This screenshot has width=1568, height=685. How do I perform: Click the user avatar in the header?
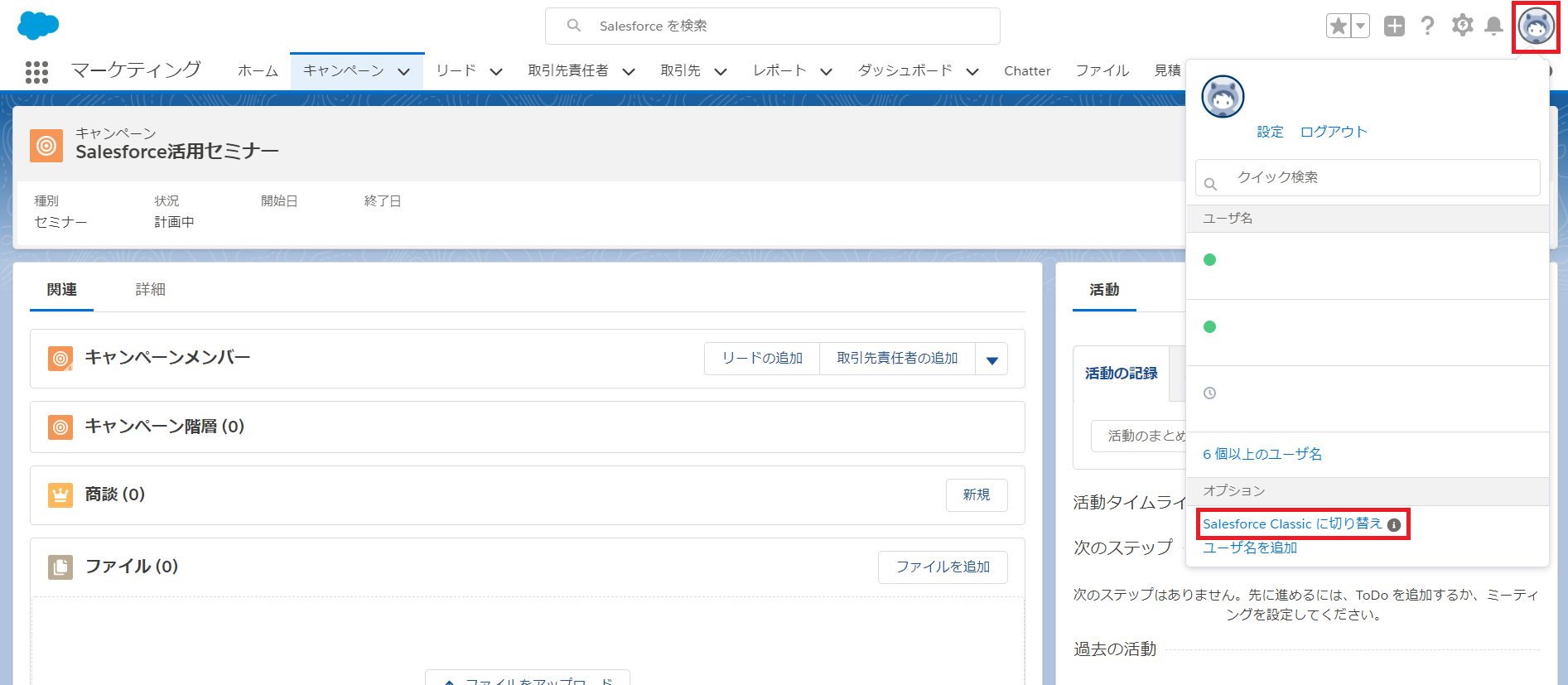1536,27
